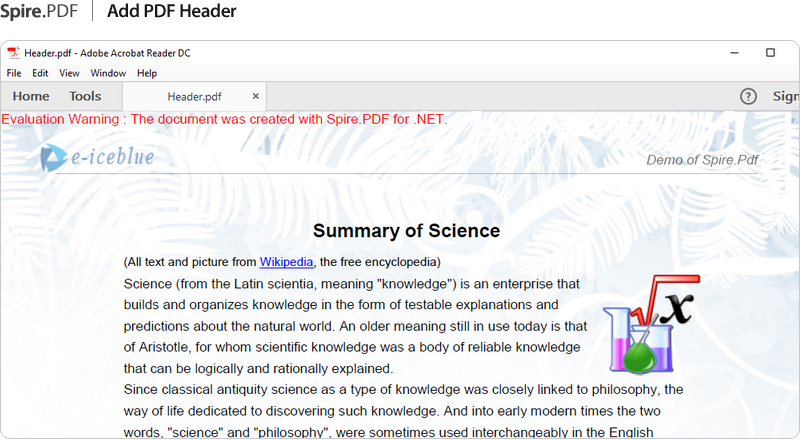Image resolution: width=800 pixels, height=440 pixels.
Task: Maximize the Acrobat Reader window
Action: point(770,53)
